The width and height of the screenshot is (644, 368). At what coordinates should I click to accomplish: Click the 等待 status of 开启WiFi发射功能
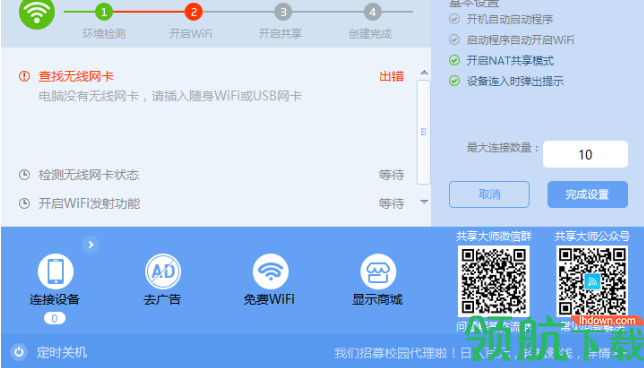coord(391,203)
